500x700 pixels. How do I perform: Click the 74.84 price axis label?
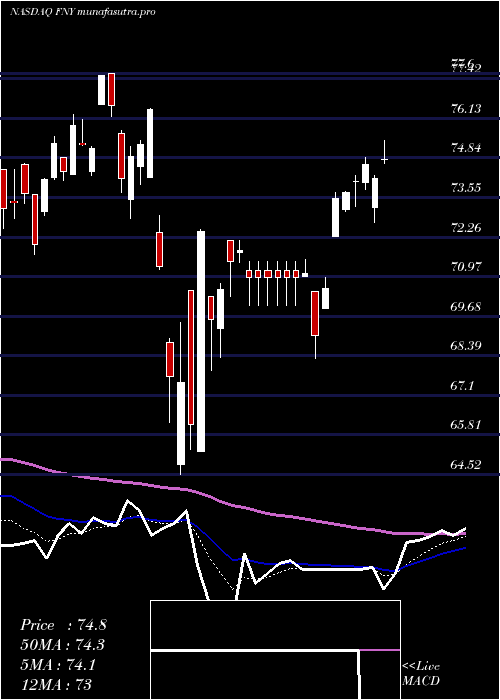coord(466,148)
